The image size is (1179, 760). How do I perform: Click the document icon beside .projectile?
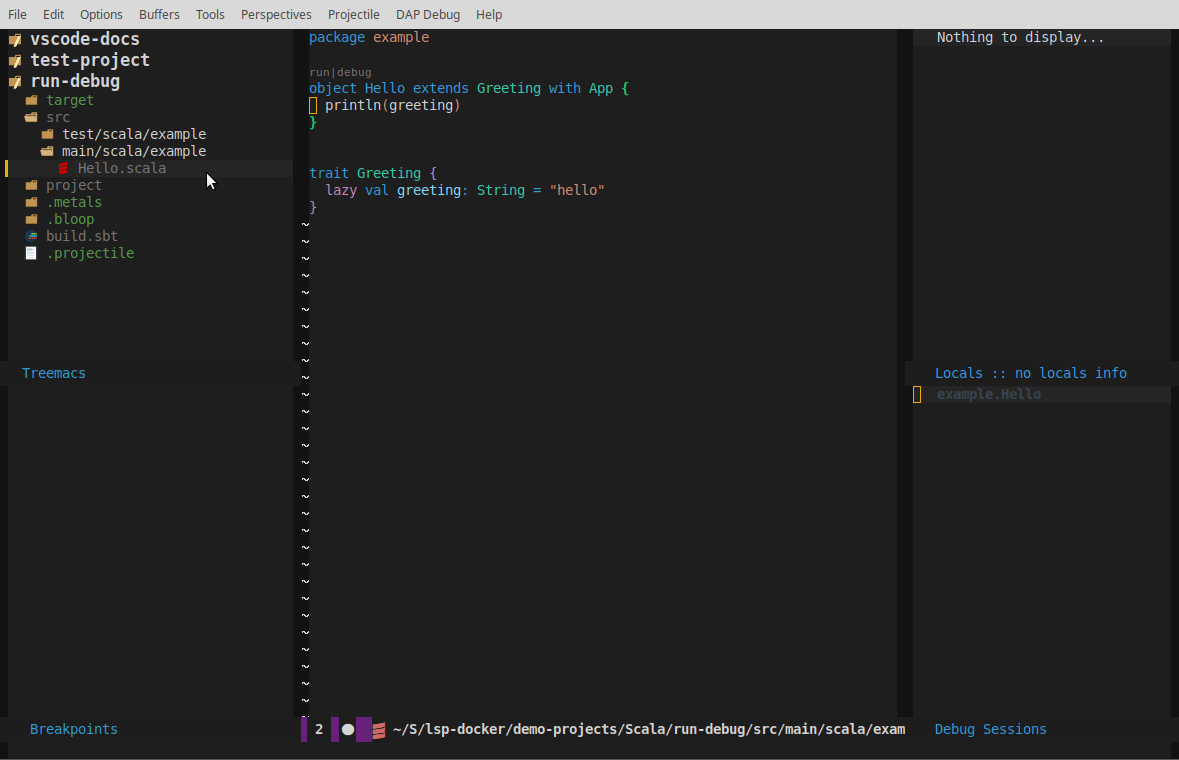point(30,253)
